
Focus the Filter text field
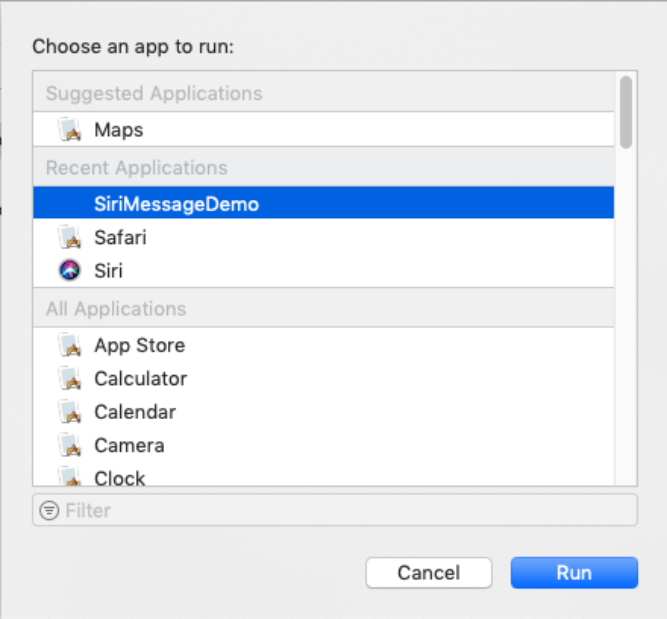click(x=335, y=510)
